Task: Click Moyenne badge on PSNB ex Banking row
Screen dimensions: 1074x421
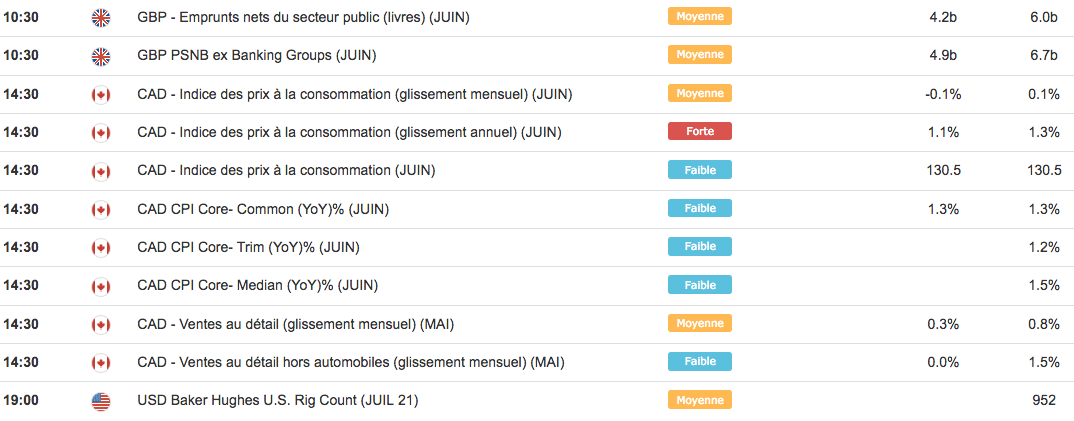Action: pos(699,54)
